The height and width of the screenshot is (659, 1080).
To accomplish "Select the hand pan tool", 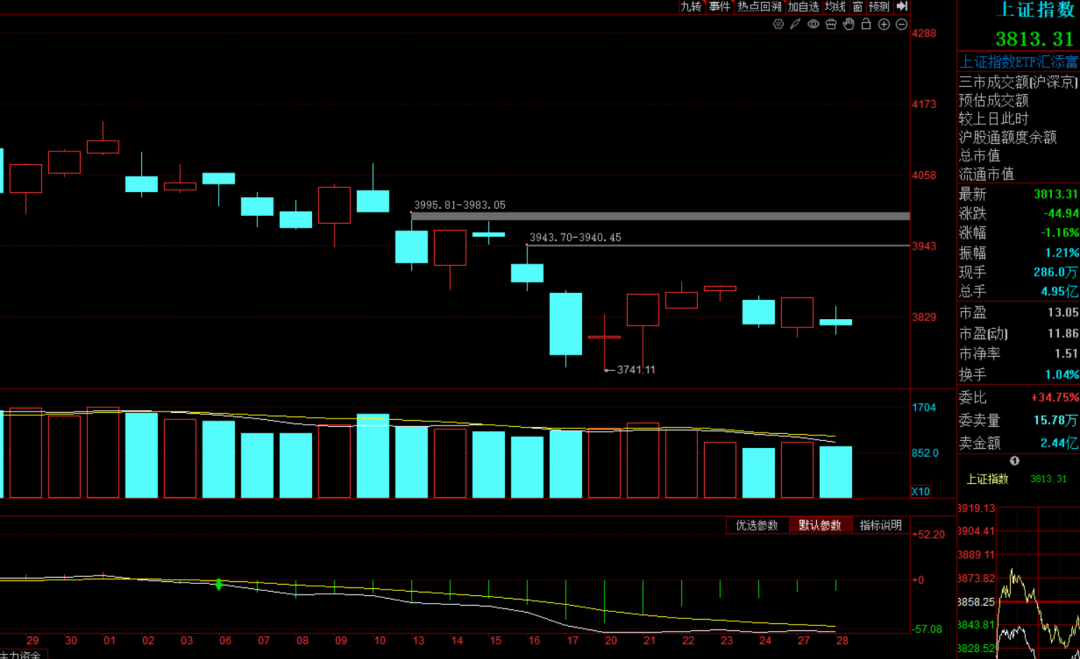I will pos(849,24).
